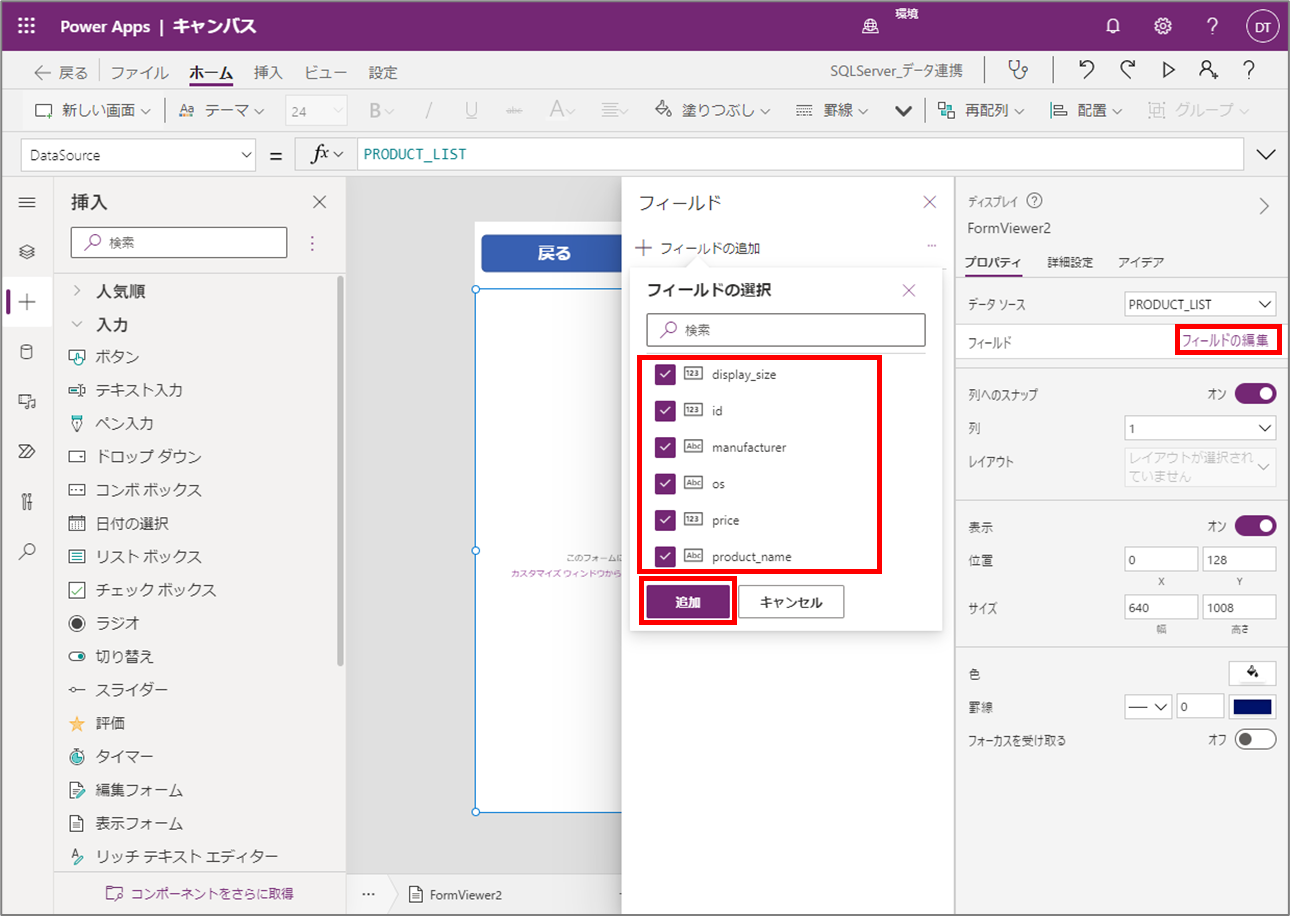Open the 色 fill color picker
The image size is (1290, 916).
click(x=1252, y=673)
